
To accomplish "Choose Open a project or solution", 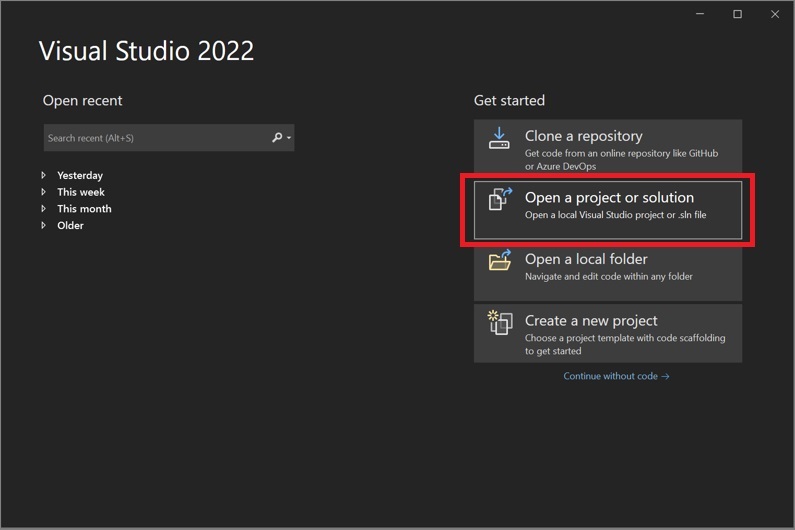I will pos(608,210).
